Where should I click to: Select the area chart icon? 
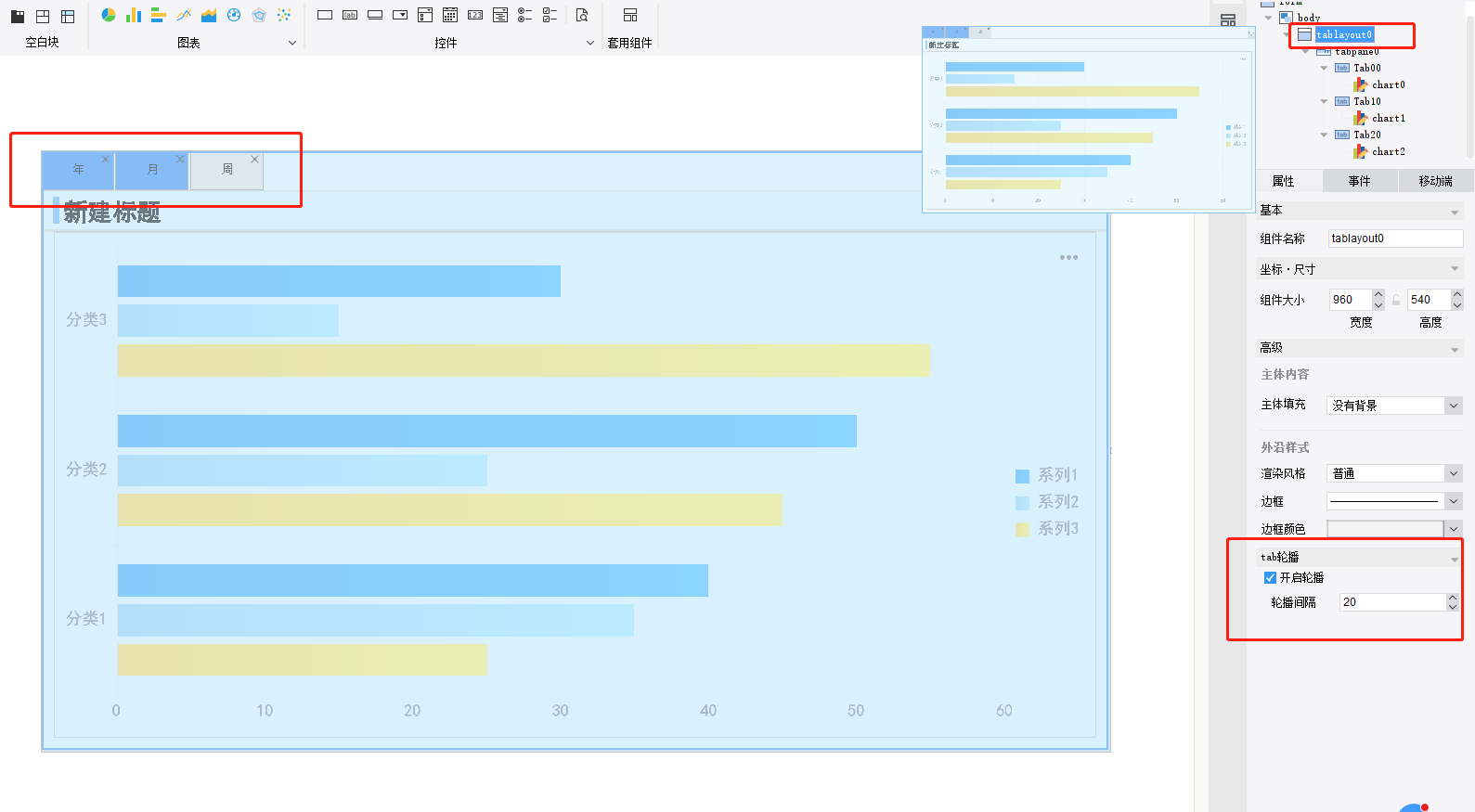tap(209, 15)
